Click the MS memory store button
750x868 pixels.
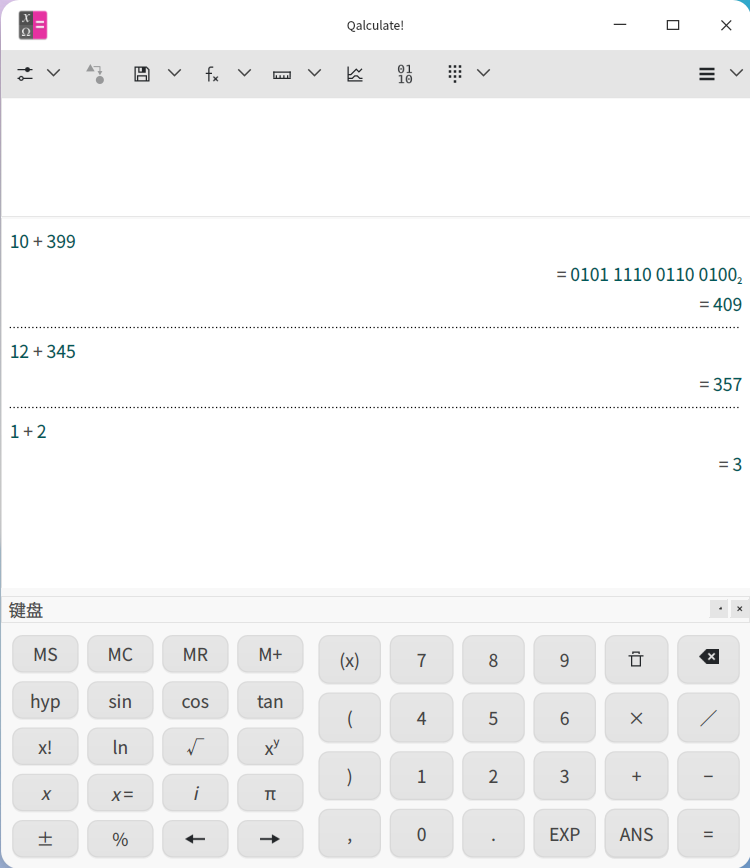(45, 654)
